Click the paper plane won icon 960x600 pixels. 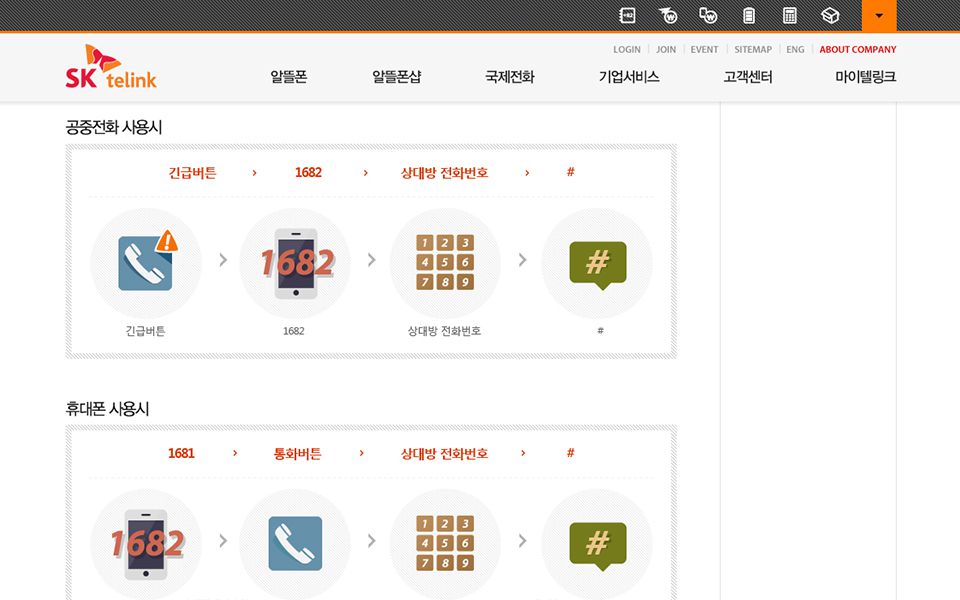(668, 15)
